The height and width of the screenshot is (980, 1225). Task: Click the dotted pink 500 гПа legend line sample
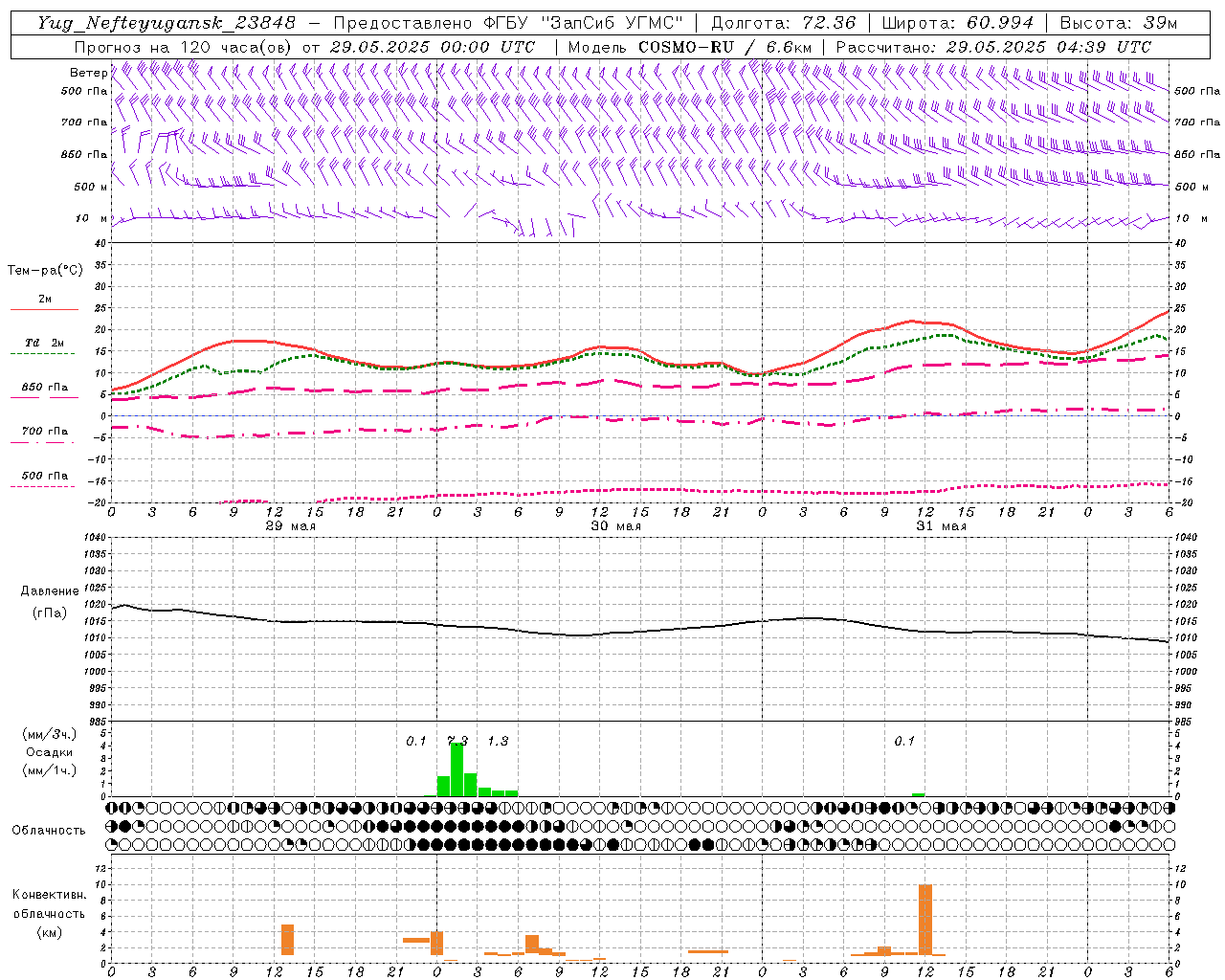click(43, 487)
